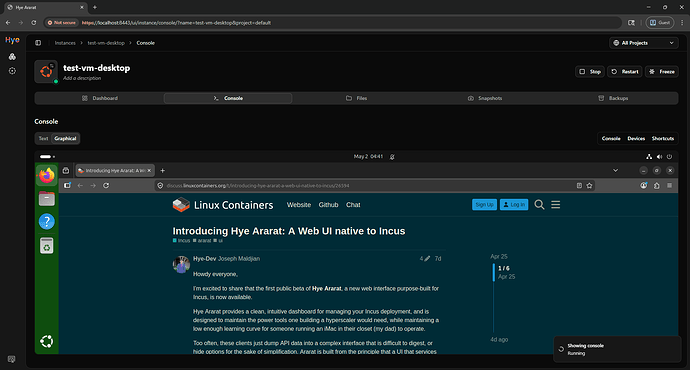Image resolution: width=690 pixels, height=370 pixels.
Task: Open Firefox account icon in toolbar
Action: click(644, 186)
